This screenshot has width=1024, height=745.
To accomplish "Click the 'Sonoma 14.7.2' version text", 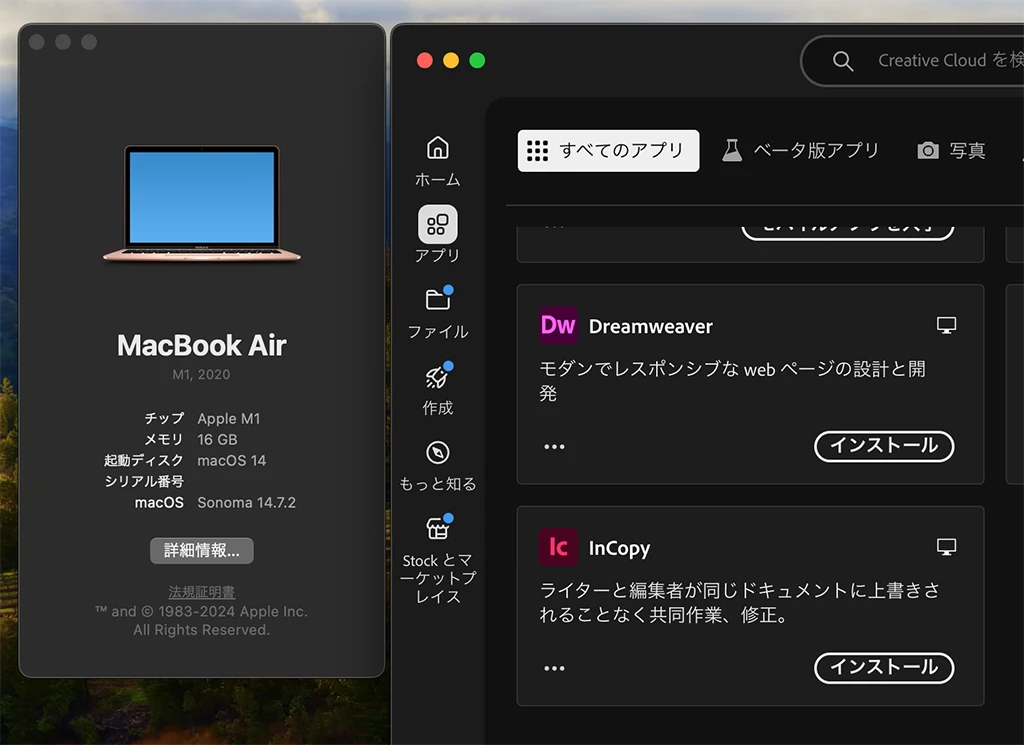I will click(x=246, y=503).
